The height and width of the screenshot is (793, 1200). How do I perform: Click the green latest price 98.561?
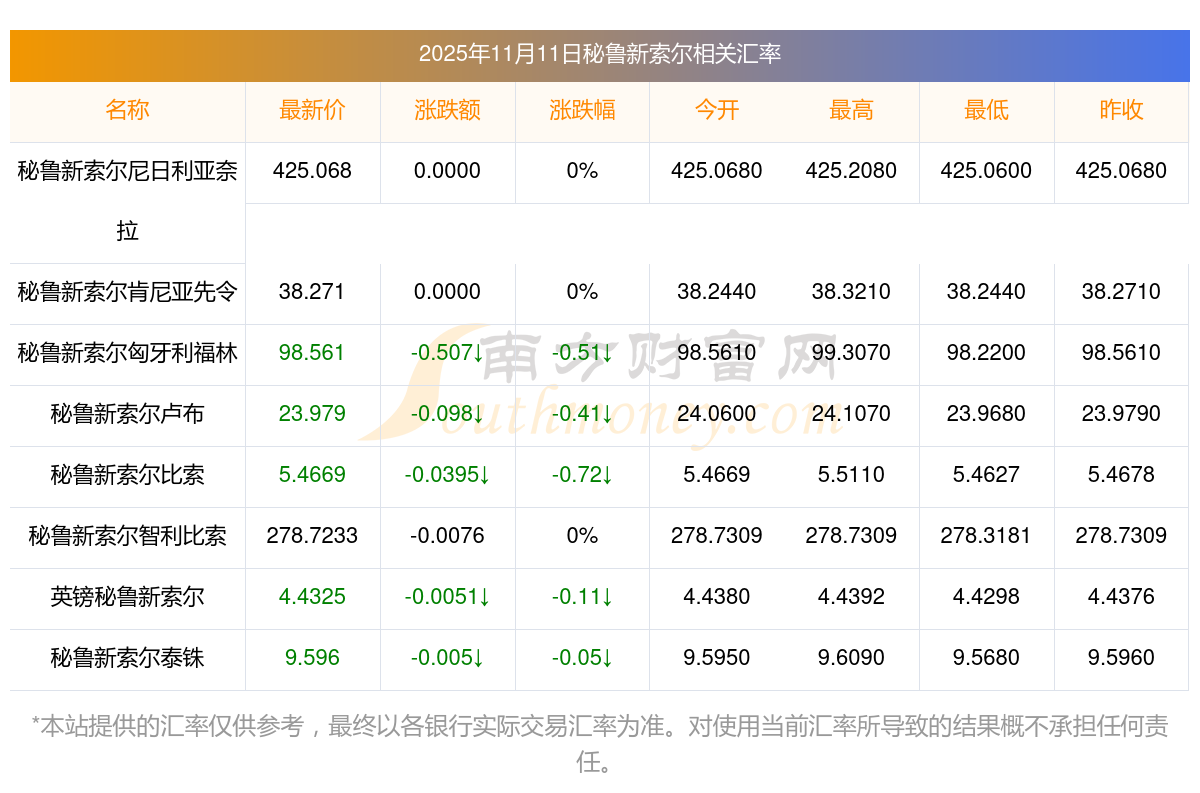click(312, 353)
